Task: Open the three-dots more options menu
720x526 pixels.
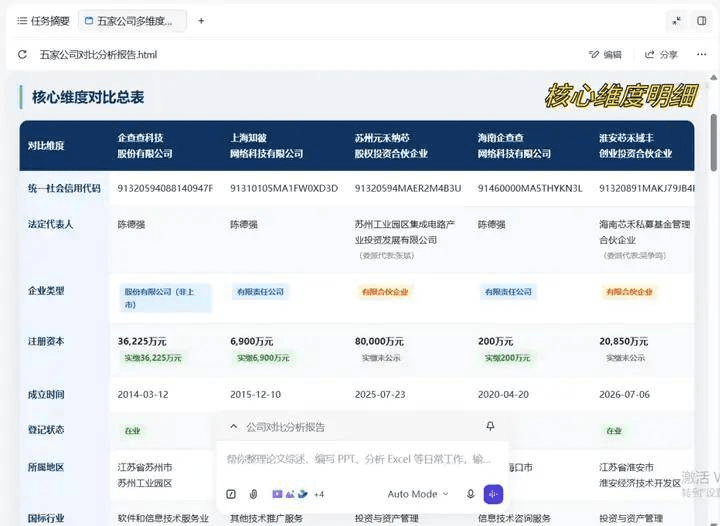Action: pyautogui.click(x=702, y=55)
